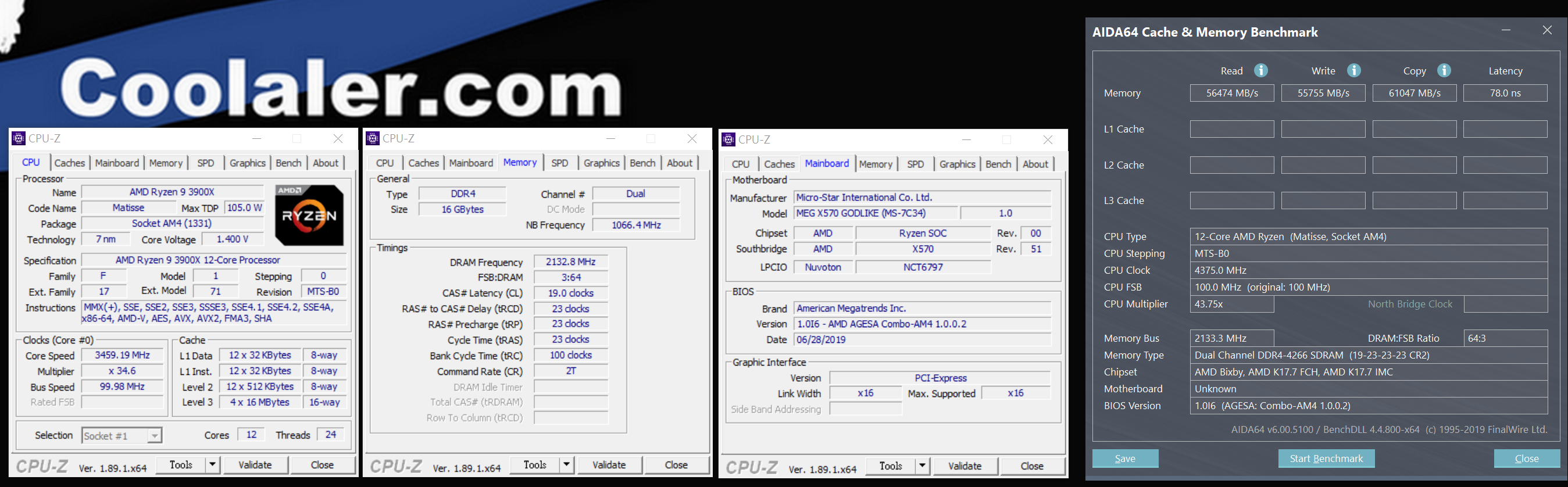Click Close button at bottom of AIDA64
The width and height of the screenshot is (1568, 487).
[1527, 459]
